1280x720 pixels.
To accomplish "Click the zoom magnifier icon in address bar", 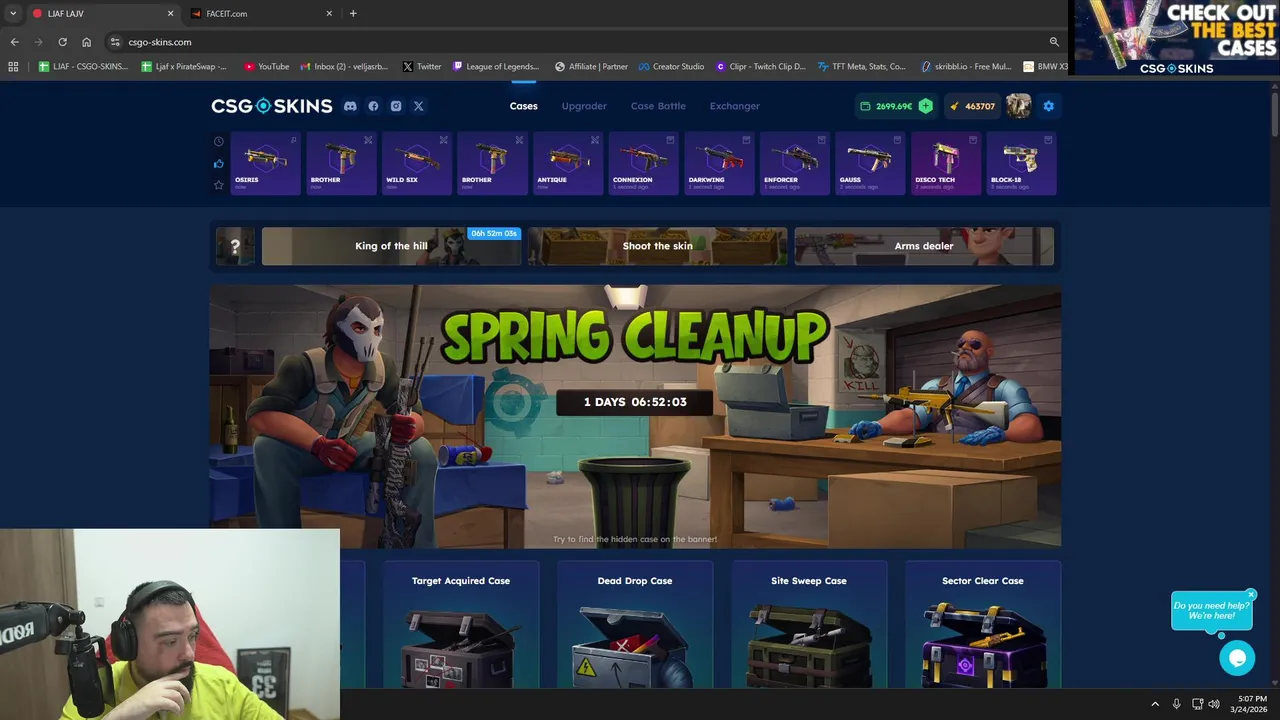I will [x=1054, y=42].
